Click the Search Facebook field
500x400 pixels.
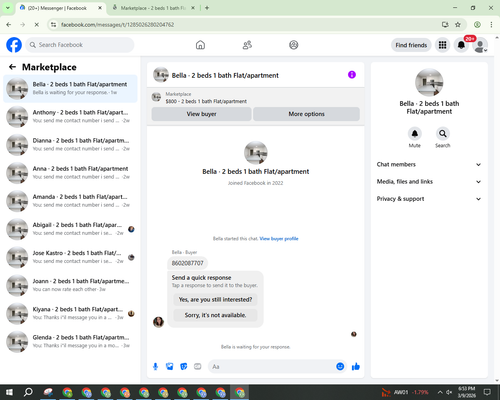point(80,45)
